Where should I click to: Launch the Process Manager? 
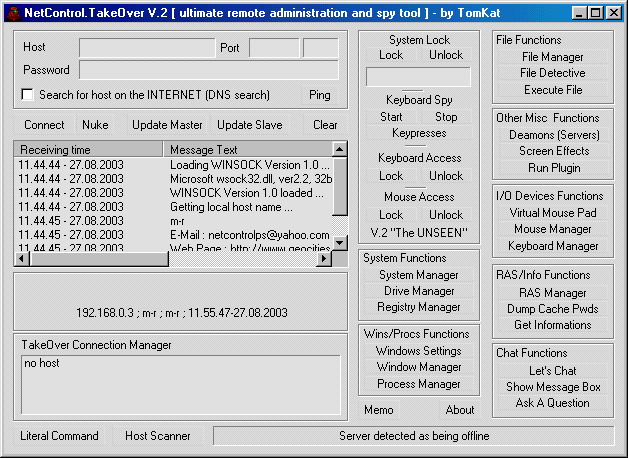tap(418, 383)
